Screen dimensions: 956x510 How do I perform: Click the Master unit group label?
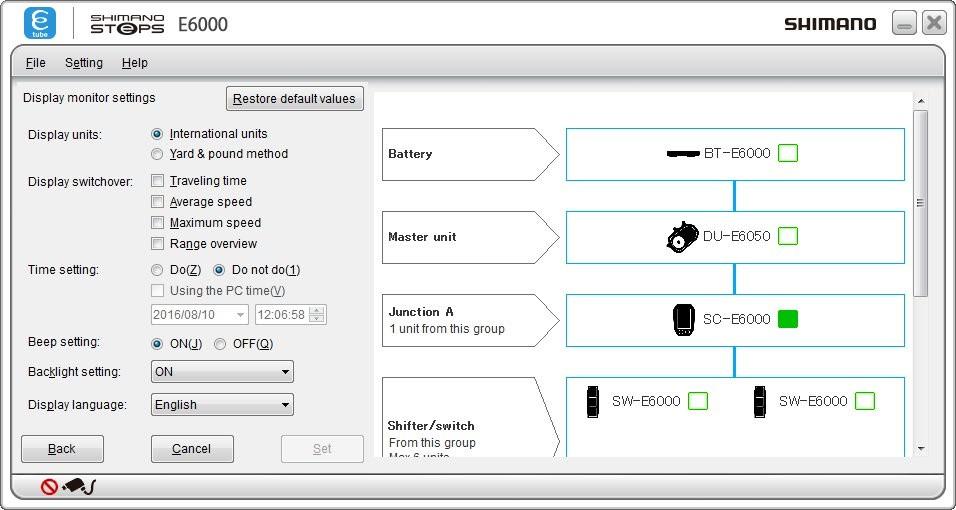point(470,237)
